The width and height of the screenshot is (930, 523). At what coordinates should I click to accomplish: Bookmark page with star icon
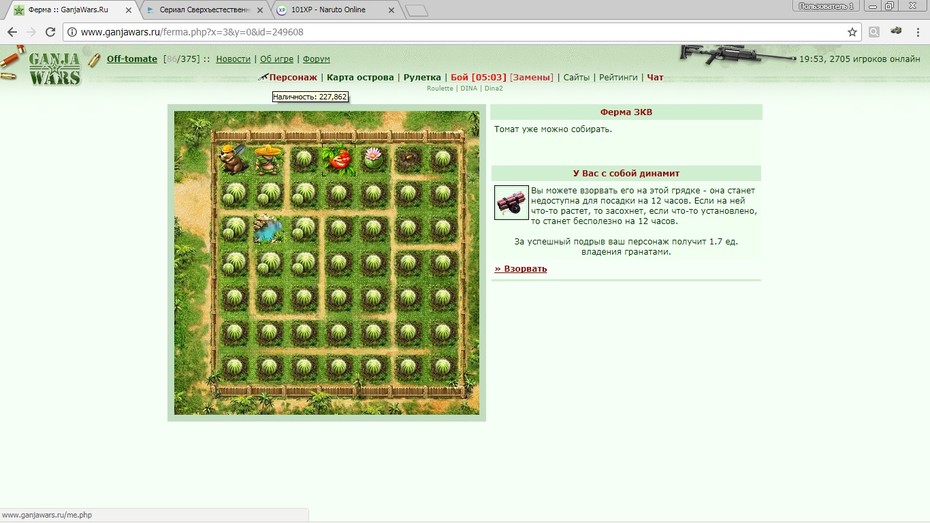[852, 32]
